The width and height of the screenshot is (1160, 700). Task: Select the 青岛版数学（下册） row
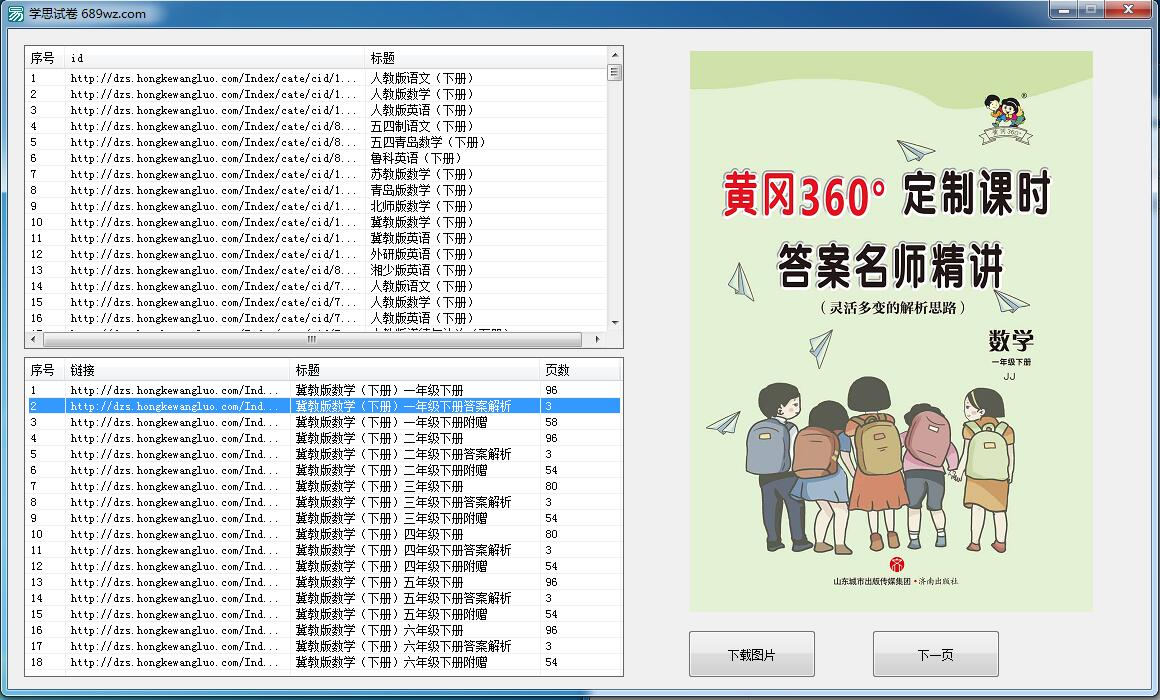317,190
